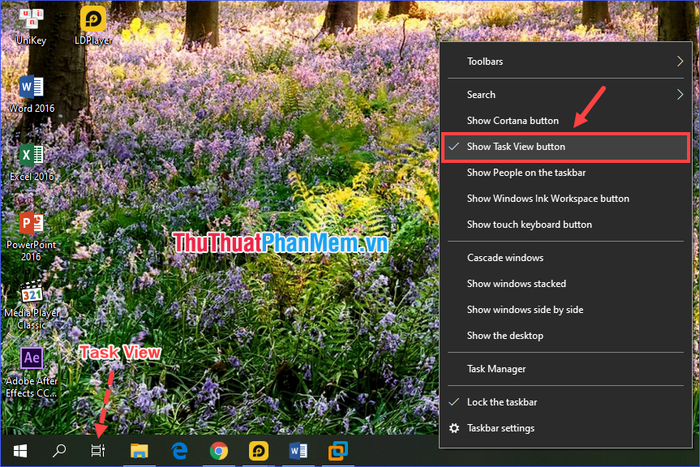Image resolution: width=700 pixels, height=467 pixels.
Task: Choose Show the desktop
Action: point(566,335)
